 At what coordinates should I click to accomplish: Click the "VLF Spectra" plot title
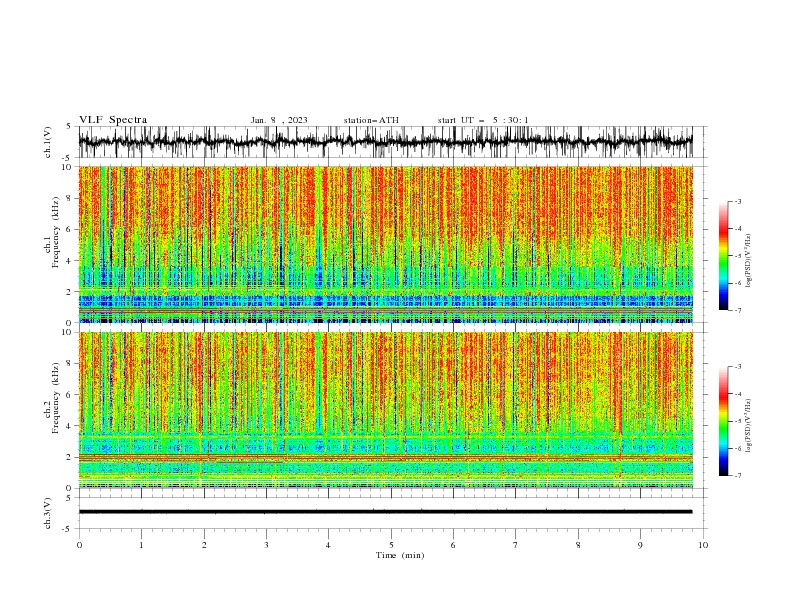(x=113, y=120)
